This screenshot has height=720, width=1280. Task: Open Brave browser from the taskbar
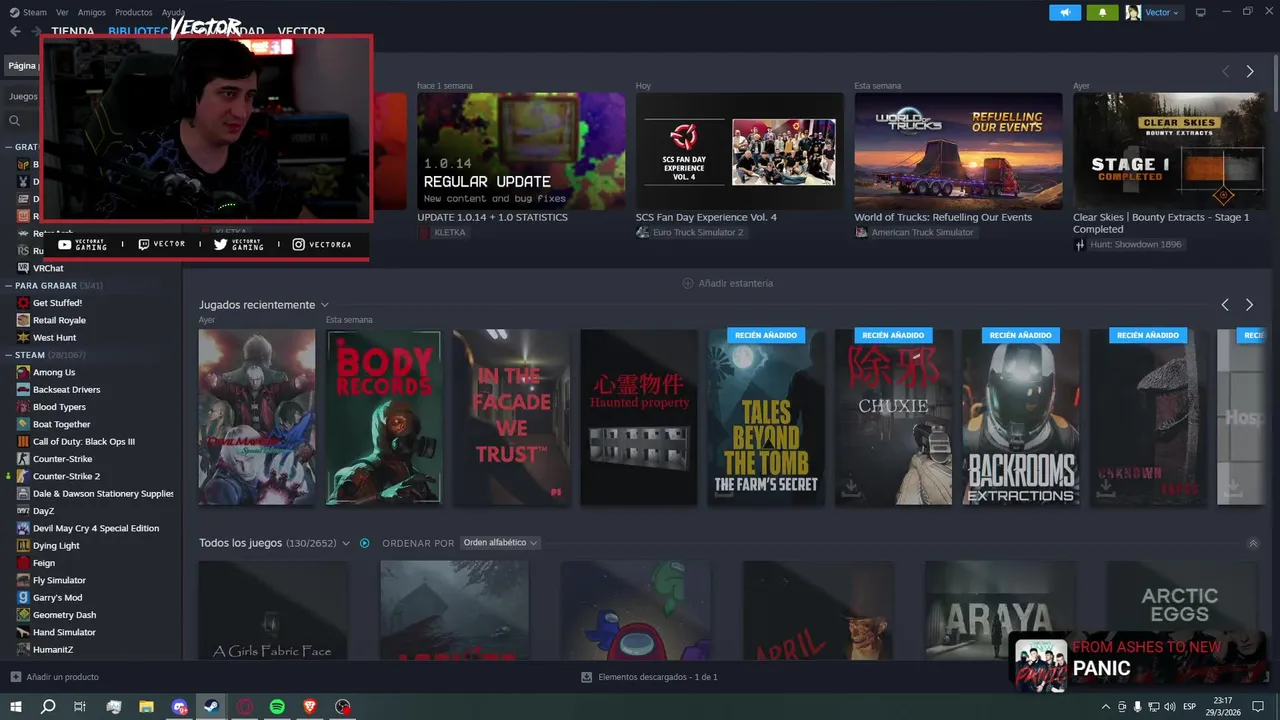(x=310, y=707)
